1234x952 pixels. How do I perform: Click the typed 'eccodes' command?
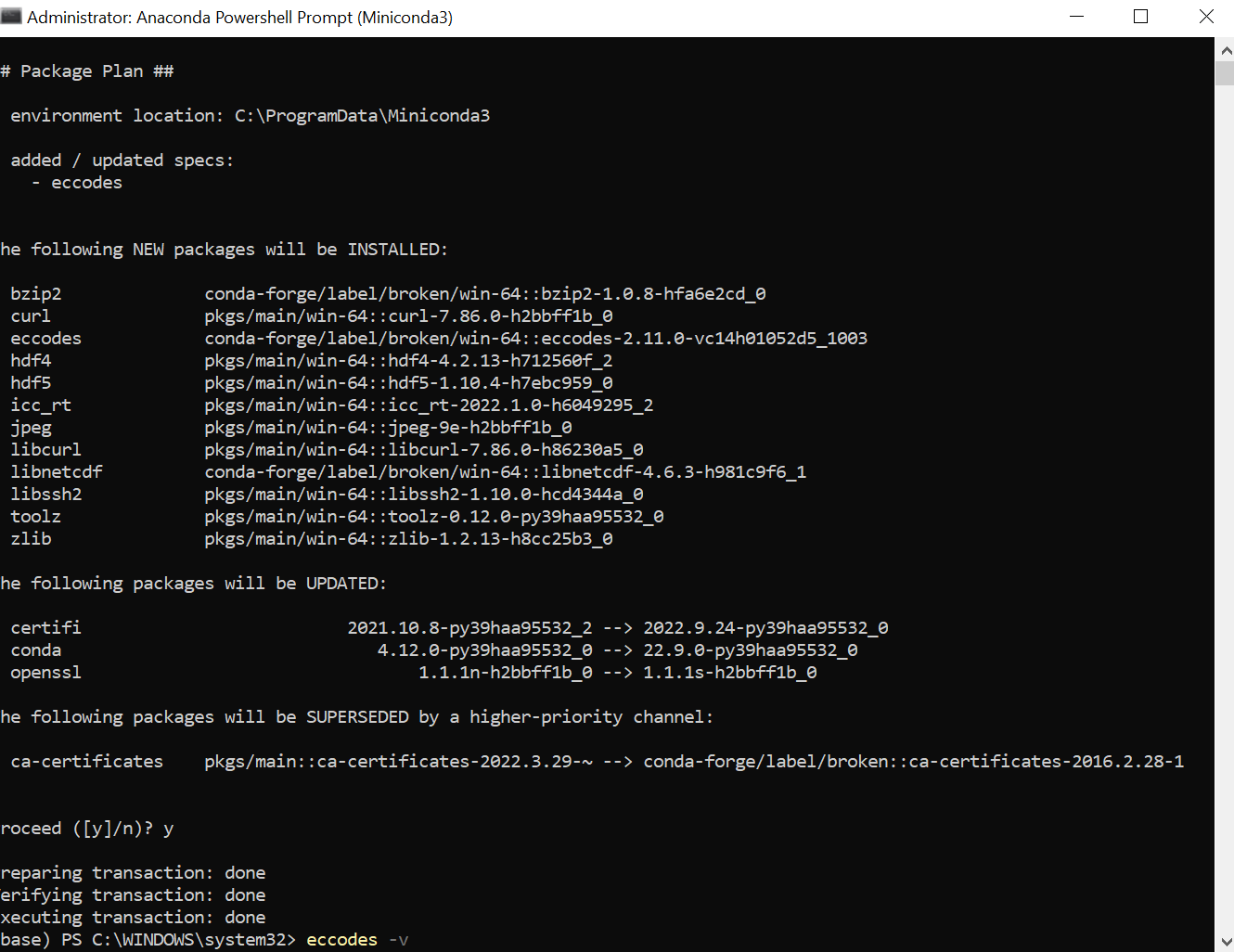point(342,940)
